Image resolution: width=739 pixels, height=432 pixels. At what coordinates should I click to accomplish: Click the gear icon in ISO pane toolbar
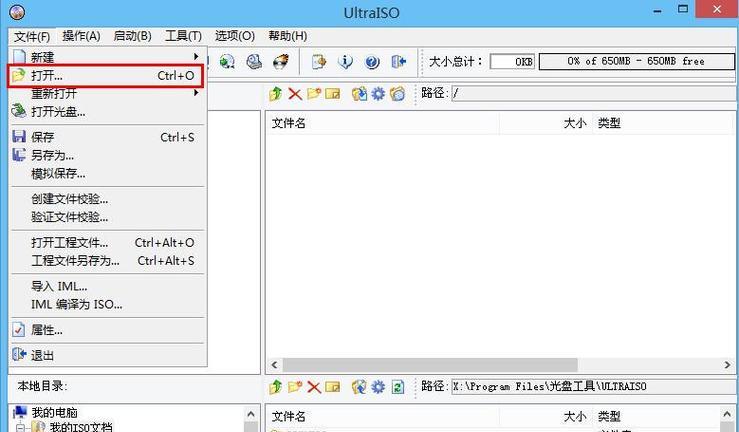378,94
